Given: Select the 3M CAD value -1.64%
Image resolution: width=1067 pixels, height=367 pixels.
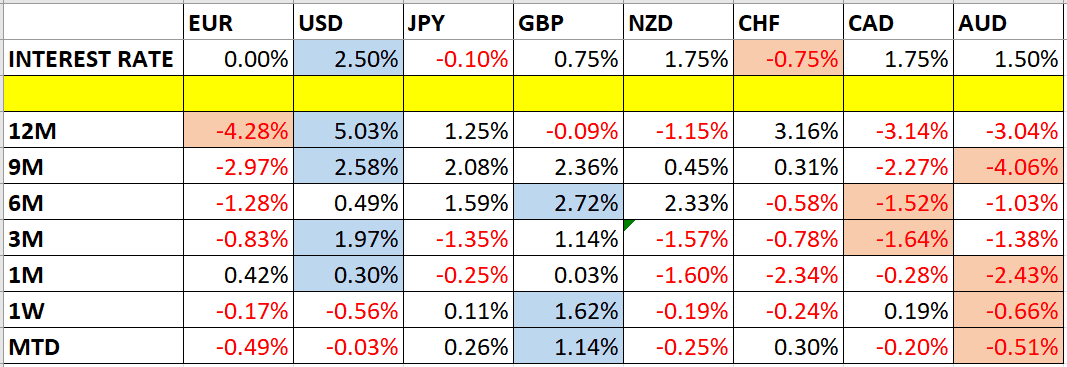Looking at the screenshot, I should (x=899, y=236).
